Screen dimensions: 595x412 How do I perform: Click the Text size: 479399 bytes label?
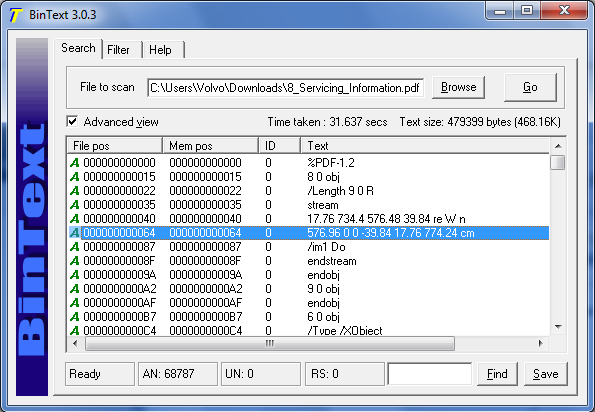[x=480, y=122]
